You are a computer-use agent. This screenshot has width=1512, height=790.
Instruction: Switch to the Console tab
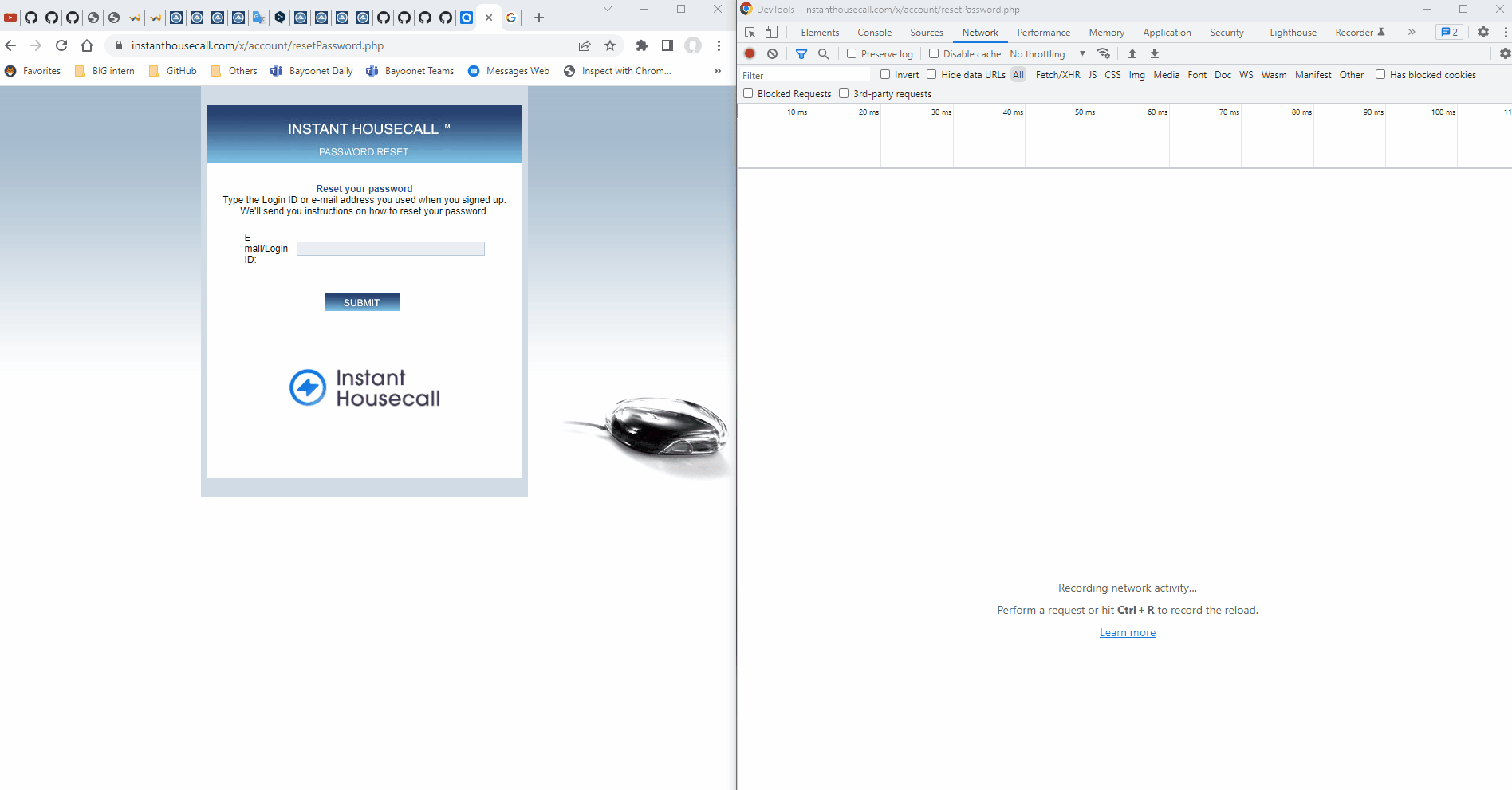(874, 32)
